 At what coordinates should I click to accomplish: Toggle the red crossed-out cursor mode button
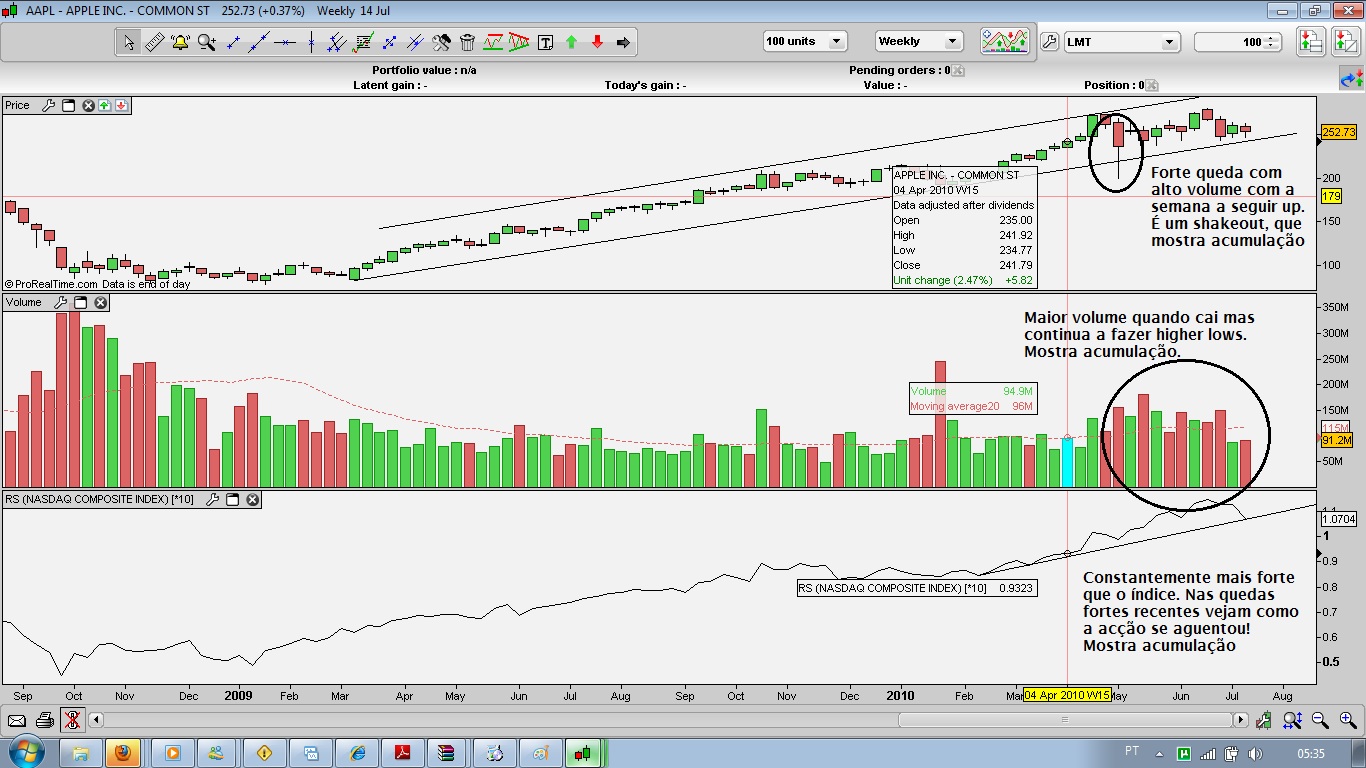[72, 720]
